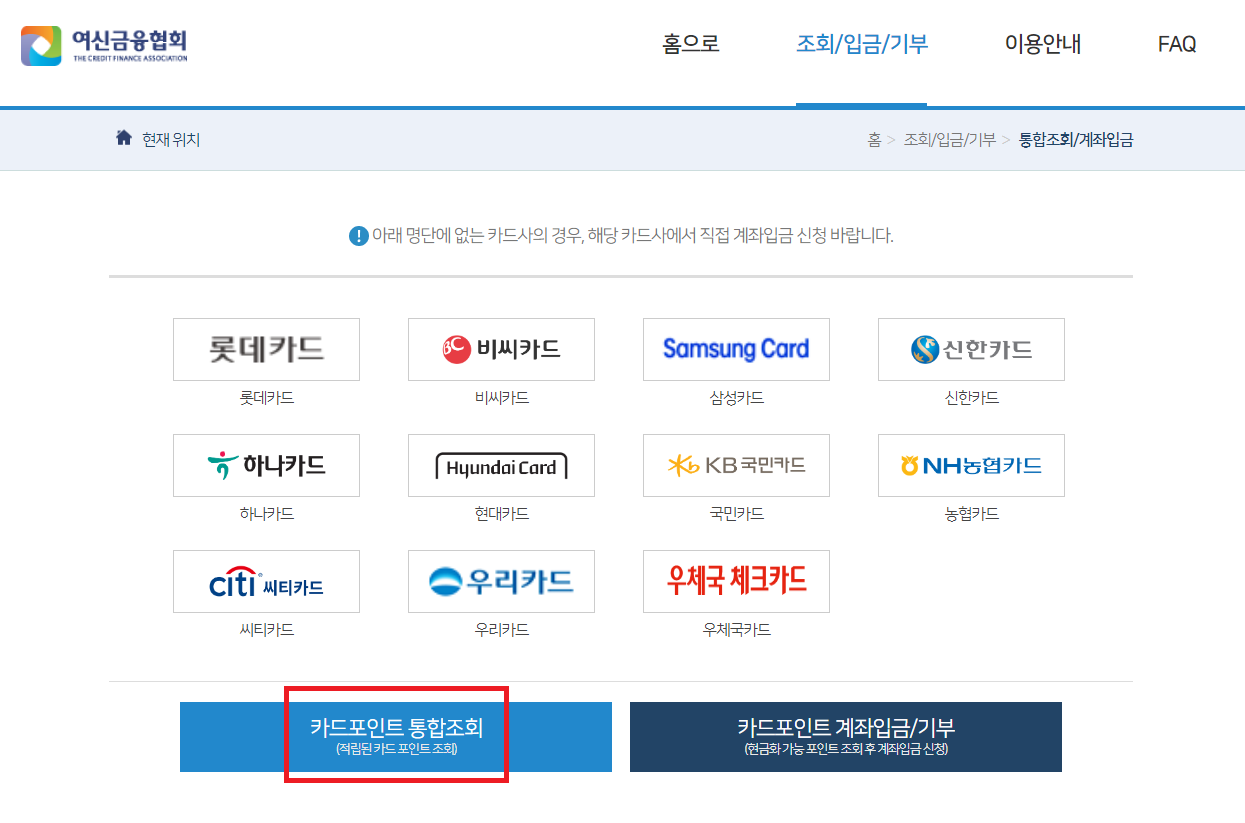Click the 여신금융협회 logo
The image size is (1245, 823).
(x=104, y=45)
